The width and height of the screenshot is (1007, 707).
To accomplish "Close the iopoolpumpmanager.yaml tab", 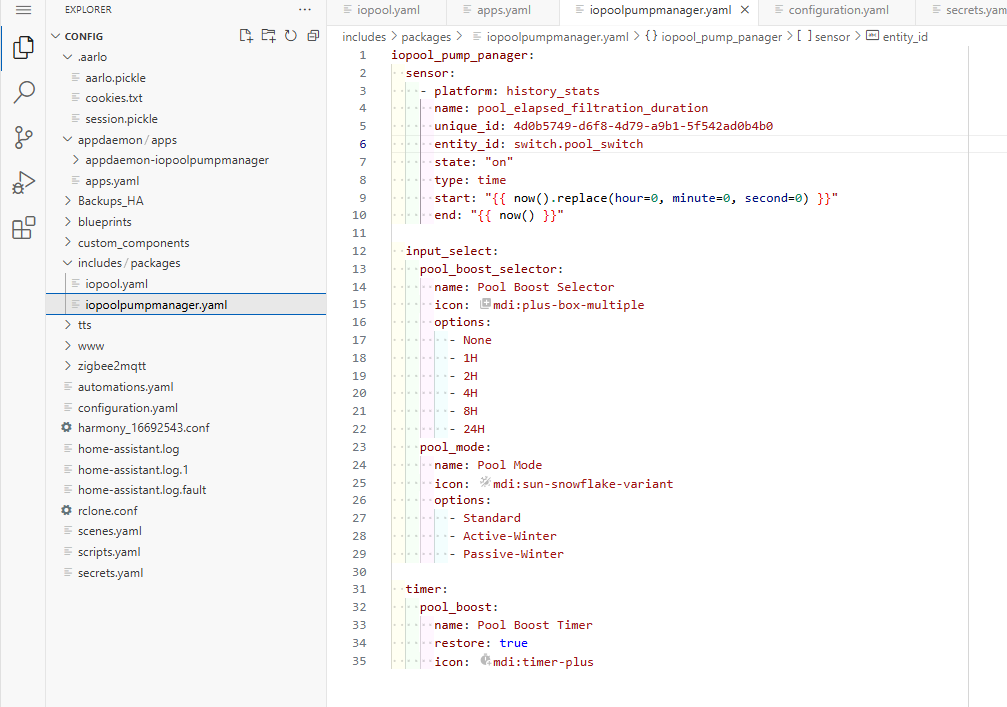I will click(745, 10).
